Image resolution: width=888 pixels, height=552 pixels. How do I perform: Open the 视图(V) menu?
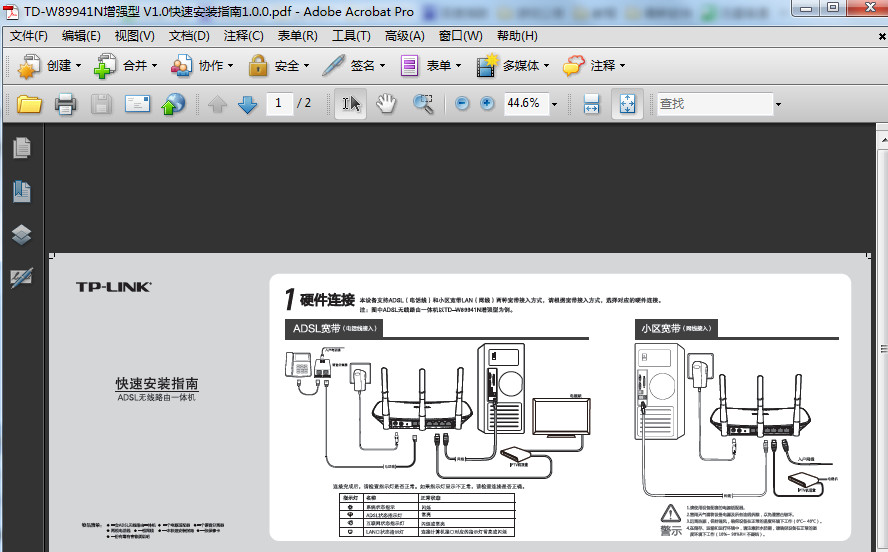point(134,36)
